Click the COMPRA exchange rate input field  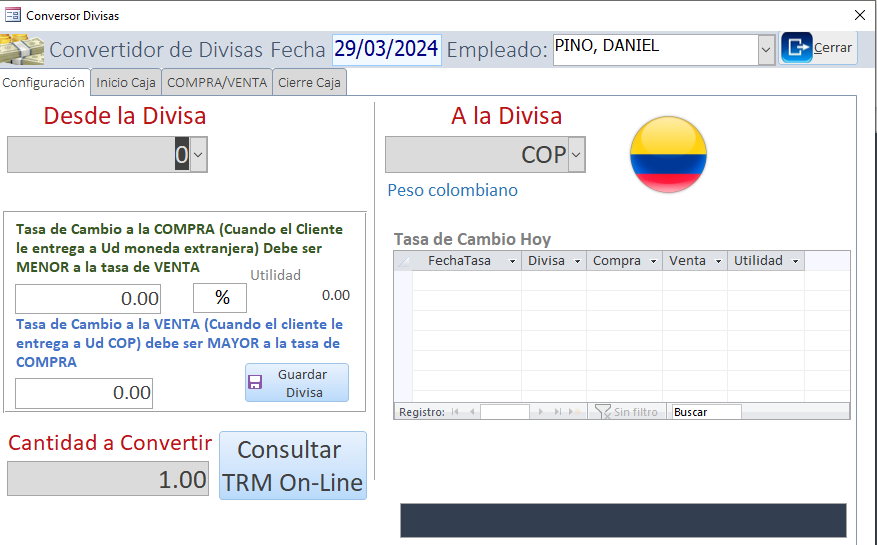(88, 299)
